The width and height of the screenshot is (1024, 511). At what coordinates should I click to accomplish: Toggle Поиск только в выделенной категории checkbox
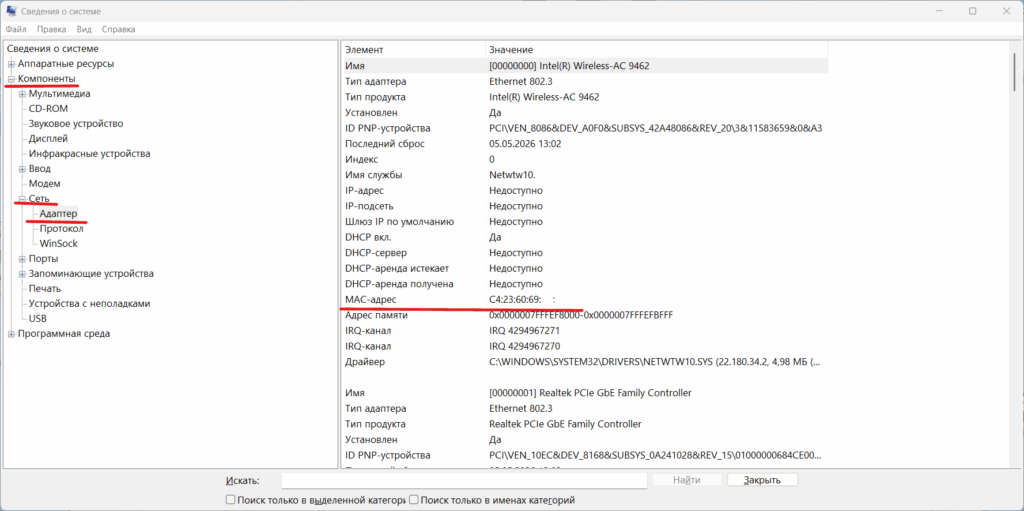point(230,500)
